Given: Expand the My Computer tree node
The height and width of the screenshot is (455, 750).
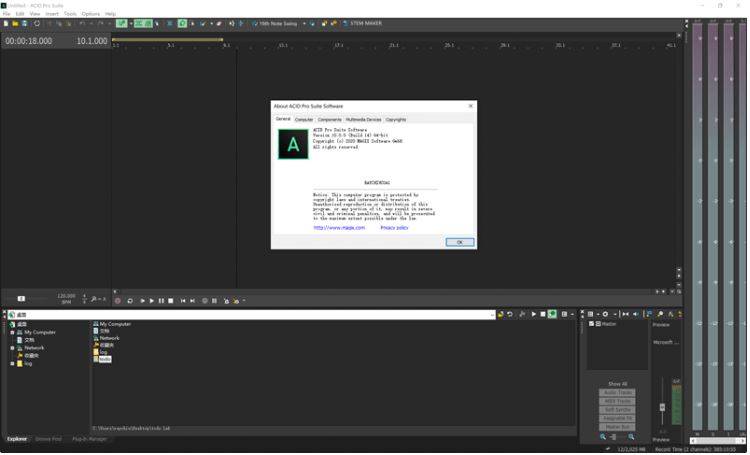Looking at the screenshot, I should click(x=12, y=332).
